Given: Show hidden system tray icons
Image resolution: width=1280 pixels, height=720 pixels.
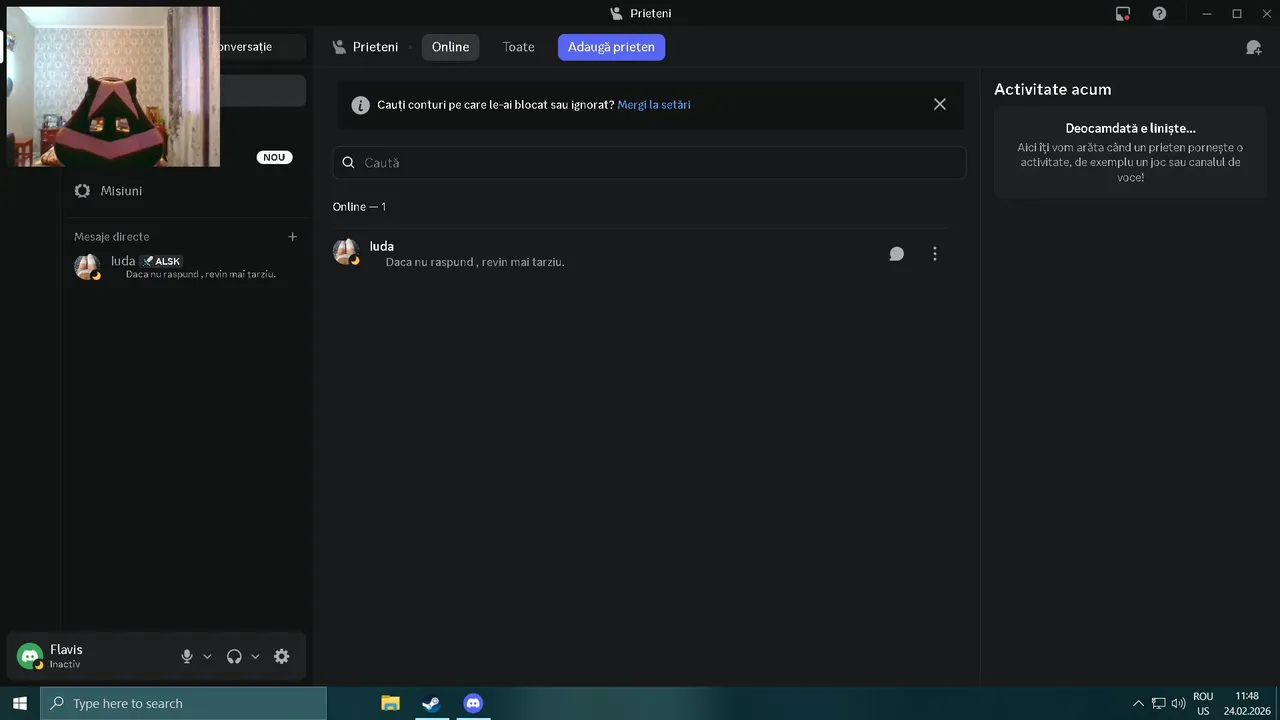Looking at the screenshot, I should coord(1137,704).
